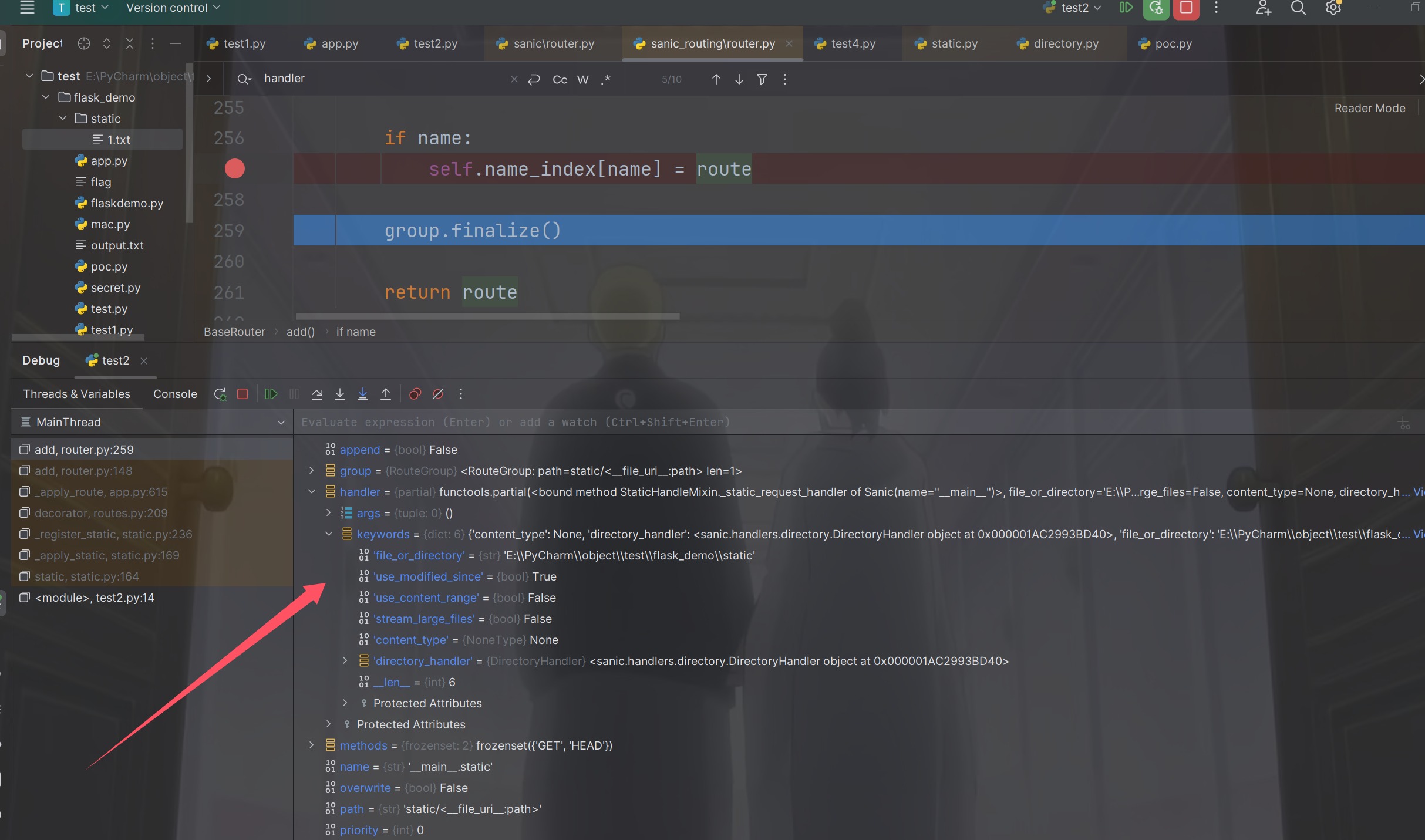Viewport: 1425px width, 840px height.
Task: Click the Step Into debug icon
Action: 340,394
